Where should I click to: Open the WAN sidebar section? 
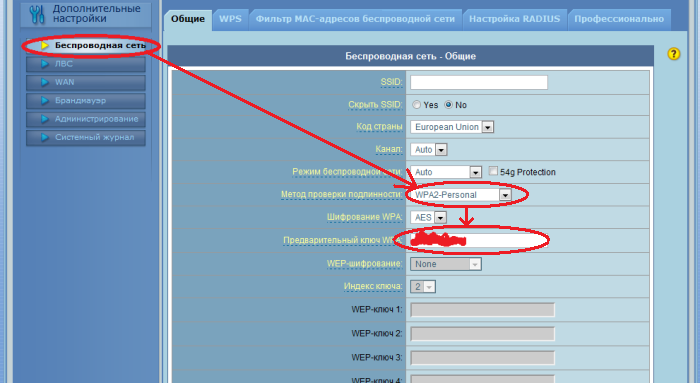tap(86, 82)
